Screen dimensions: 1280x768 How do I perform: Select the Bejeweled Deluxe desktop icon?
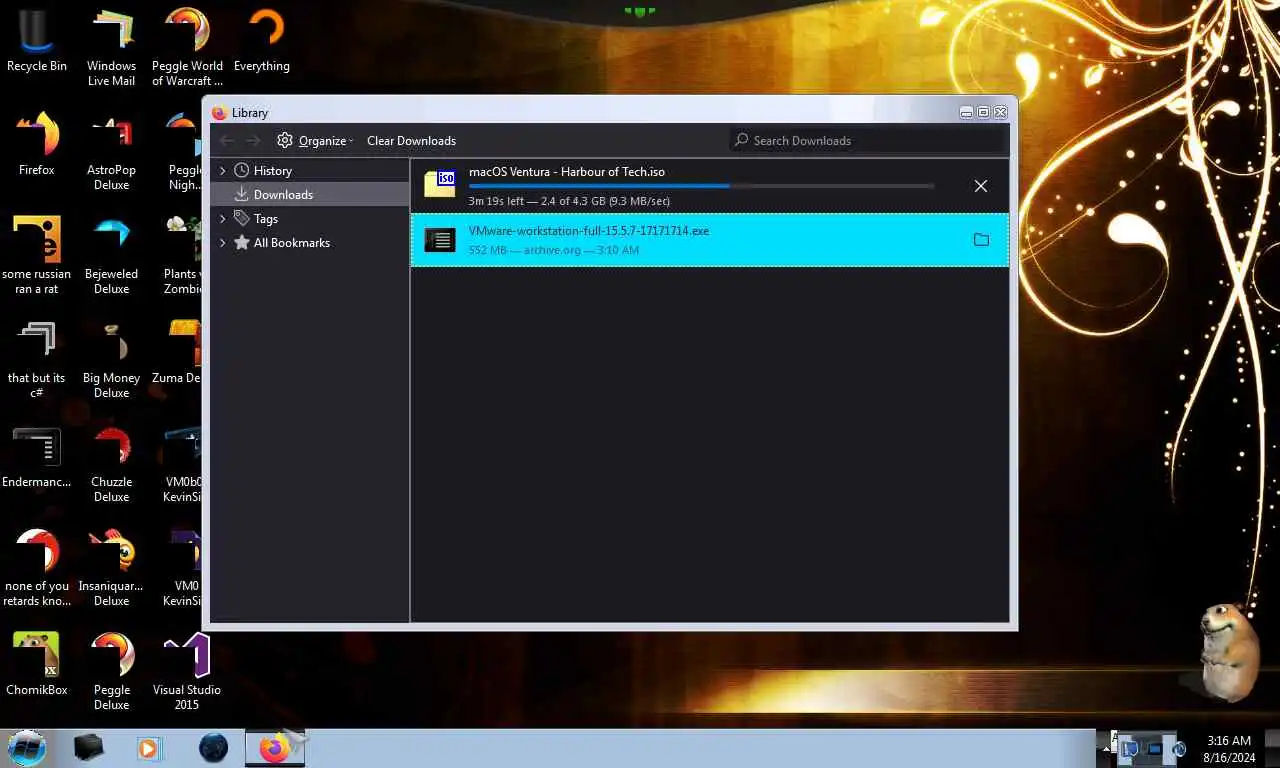pos(111,257)
